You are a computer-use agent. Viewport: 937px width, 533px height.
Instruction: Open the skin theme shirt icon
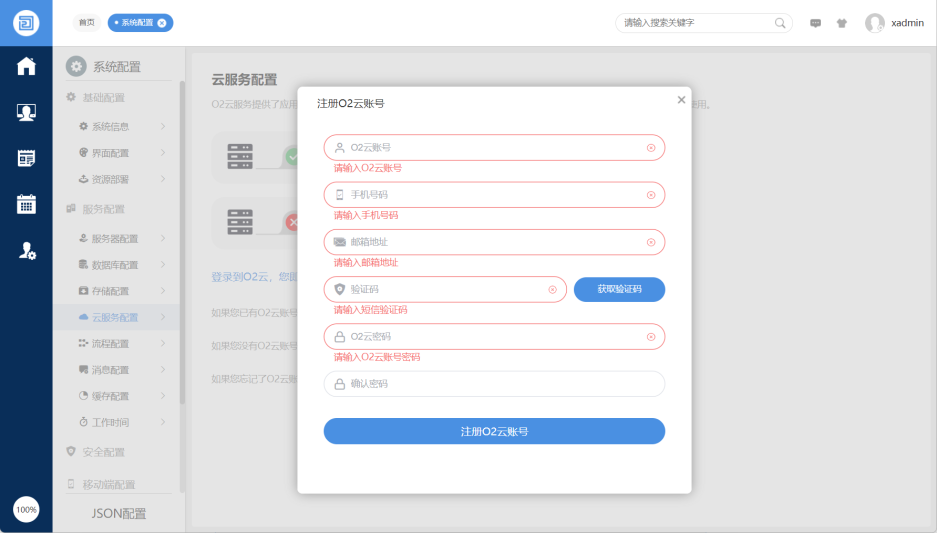[841, 23]
